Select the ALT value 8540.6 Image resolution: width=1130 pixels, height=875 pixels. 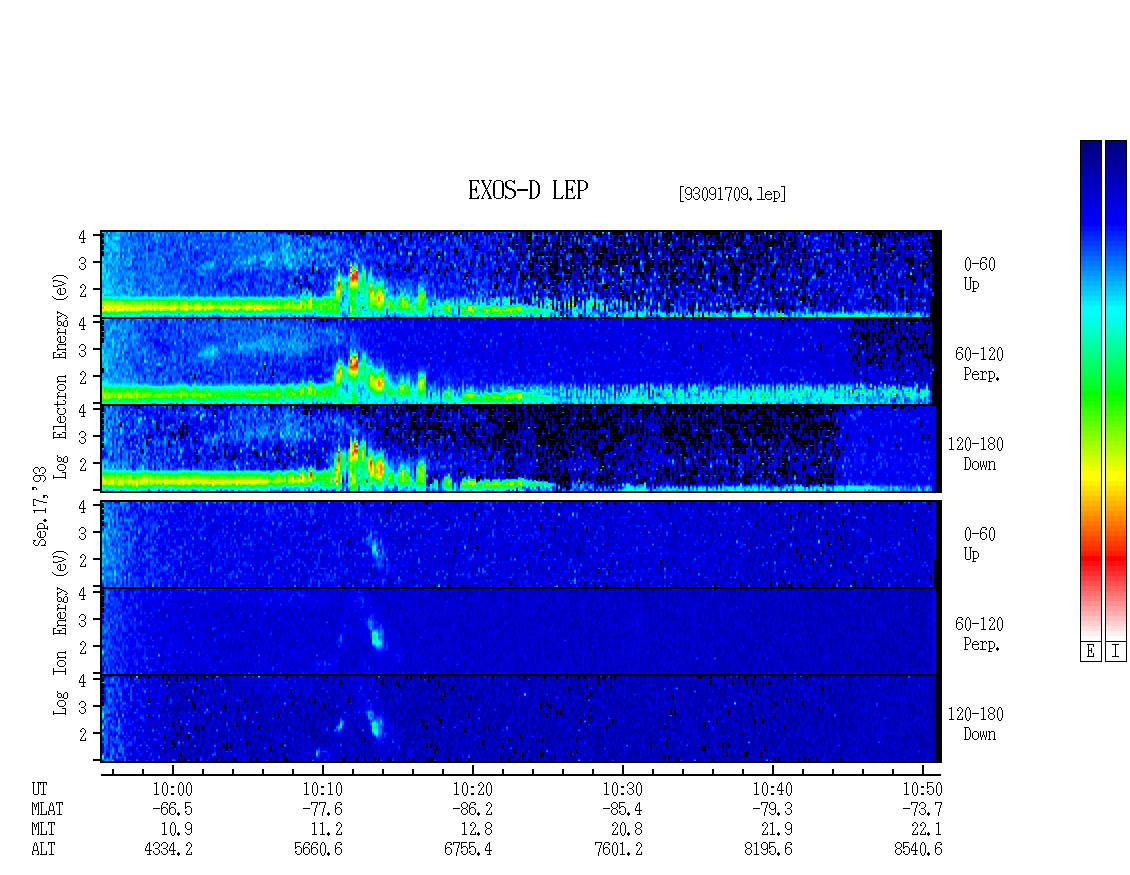pyautogui.click(x=918, y=850)
